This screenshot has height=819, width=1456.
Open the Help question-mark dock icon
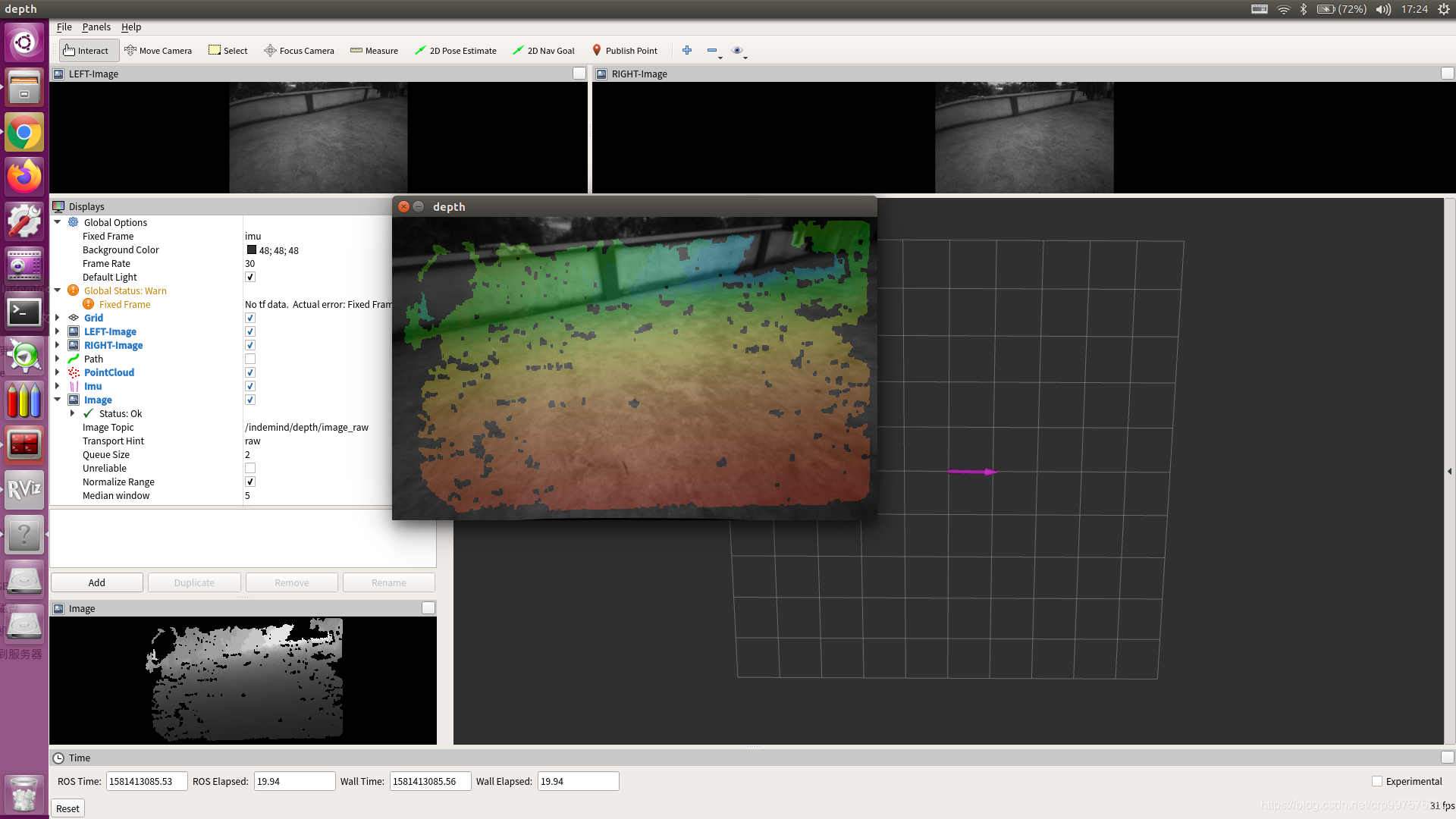pos(24,535)
